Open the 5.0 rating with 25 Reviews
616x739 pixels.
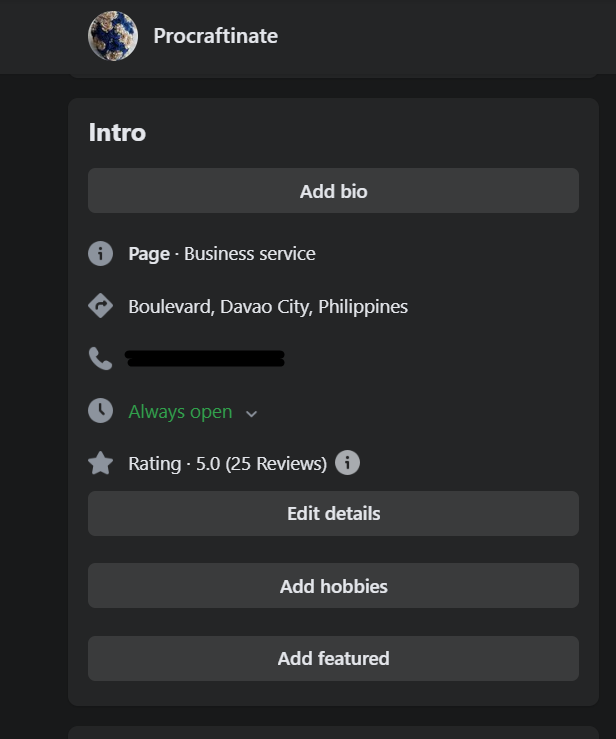click(228, 464)
